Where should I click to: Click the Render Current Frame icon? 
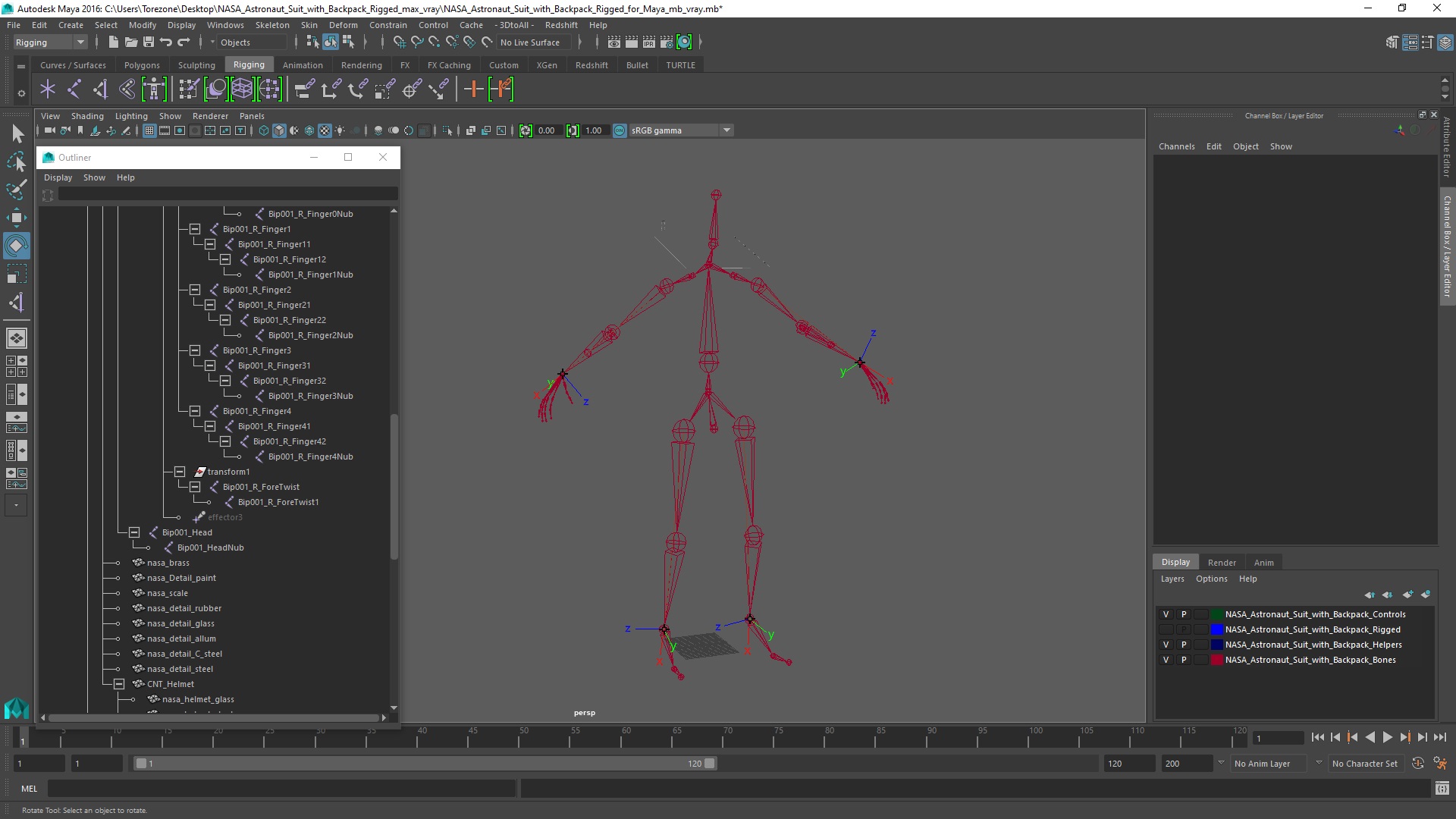coord(632,42)
